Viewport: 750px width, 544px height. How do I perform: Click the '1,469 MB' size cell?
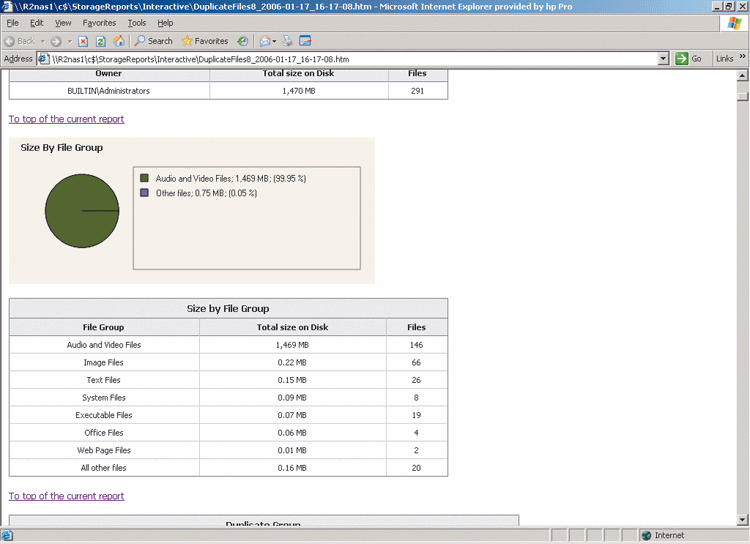point(292,345)
